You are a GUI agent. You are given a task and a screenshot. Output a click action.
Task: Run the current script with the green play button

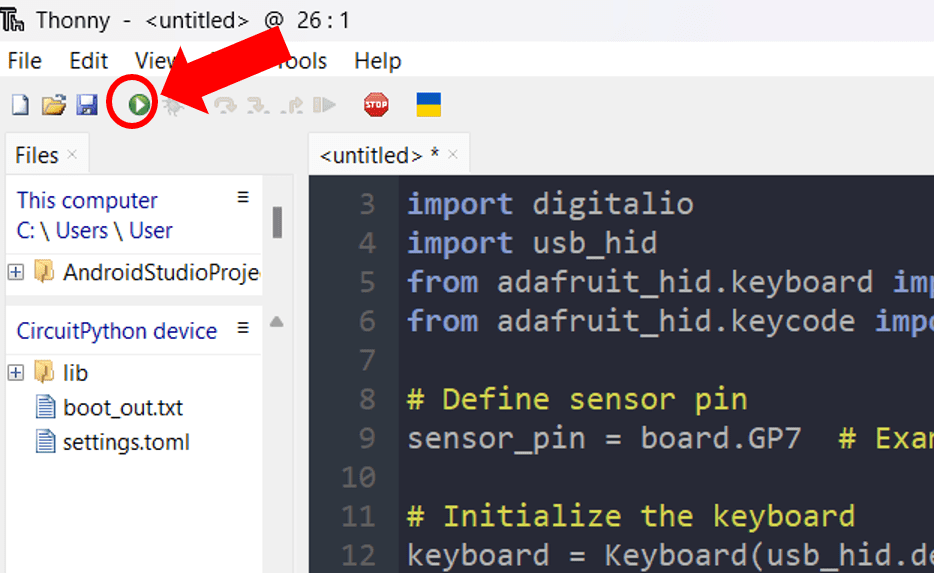[138, 104]
